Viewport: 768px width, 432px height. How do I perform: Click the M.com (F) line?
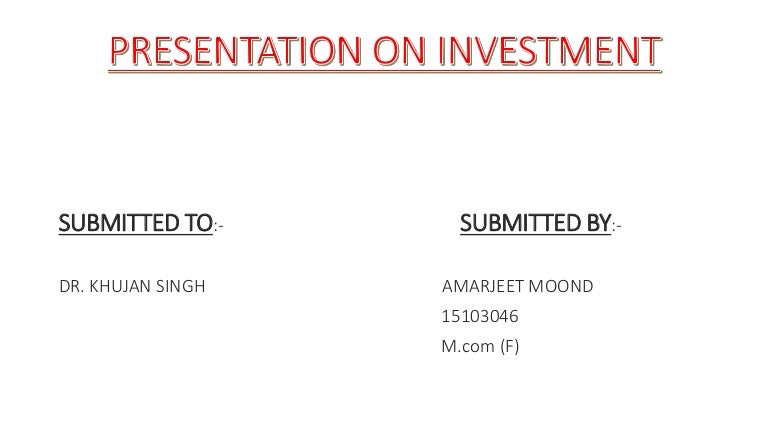coord(480,348)
